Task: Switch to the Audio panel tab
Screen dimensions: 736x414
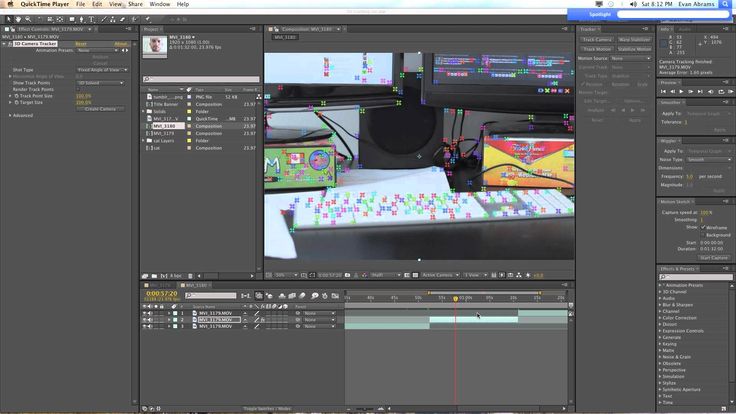Action: coord(684,29)
